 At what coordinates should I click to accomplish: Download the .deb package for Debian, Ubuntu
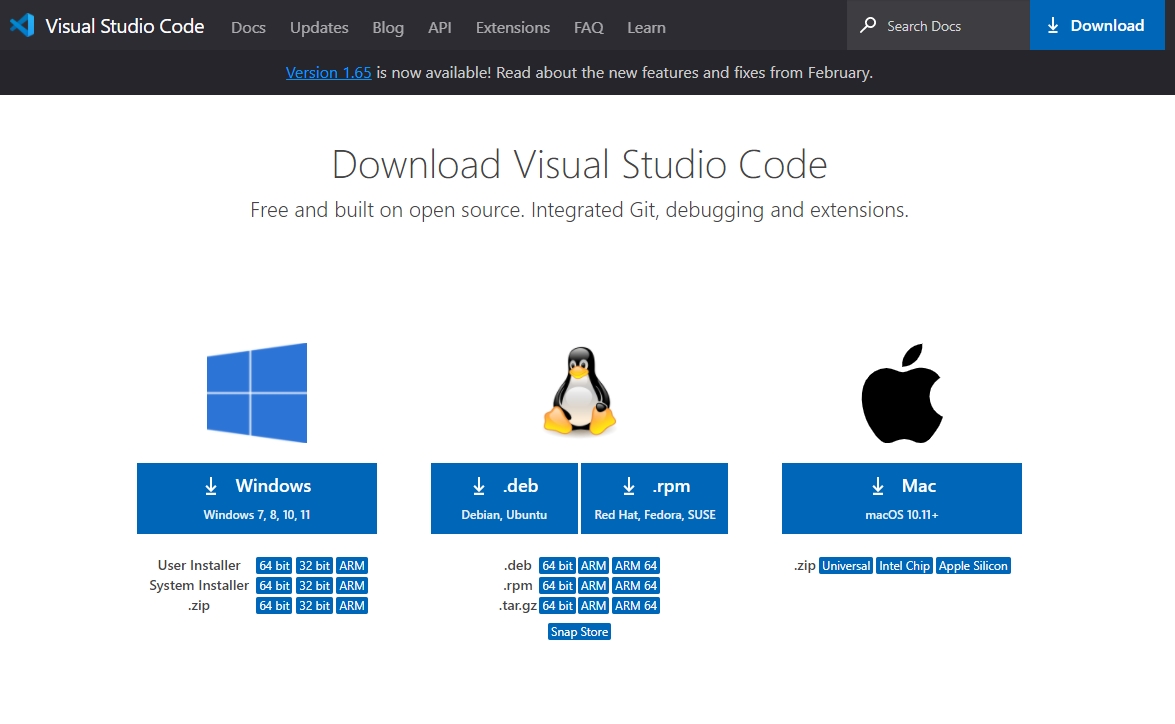pyautogui.click(x=504, y=498)
